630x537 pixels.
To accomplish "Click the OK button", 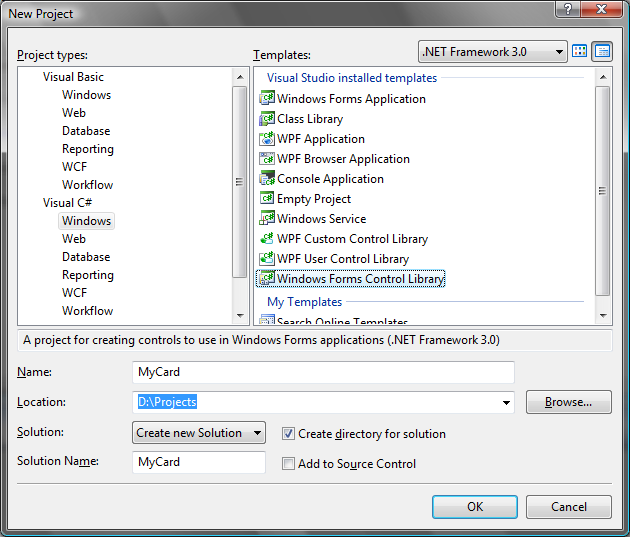I will pyautogui.click(x=475, y=507).
